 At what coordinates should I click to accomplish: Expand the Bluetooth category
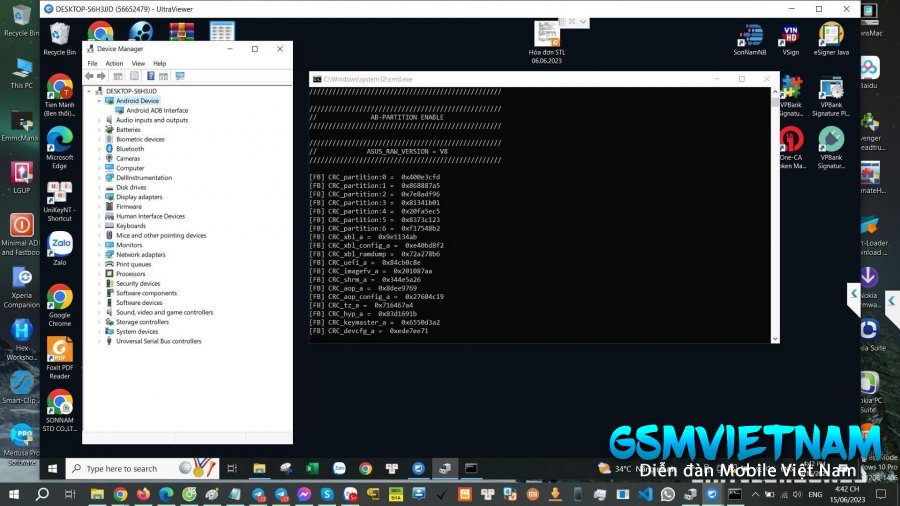coord(99,149)
